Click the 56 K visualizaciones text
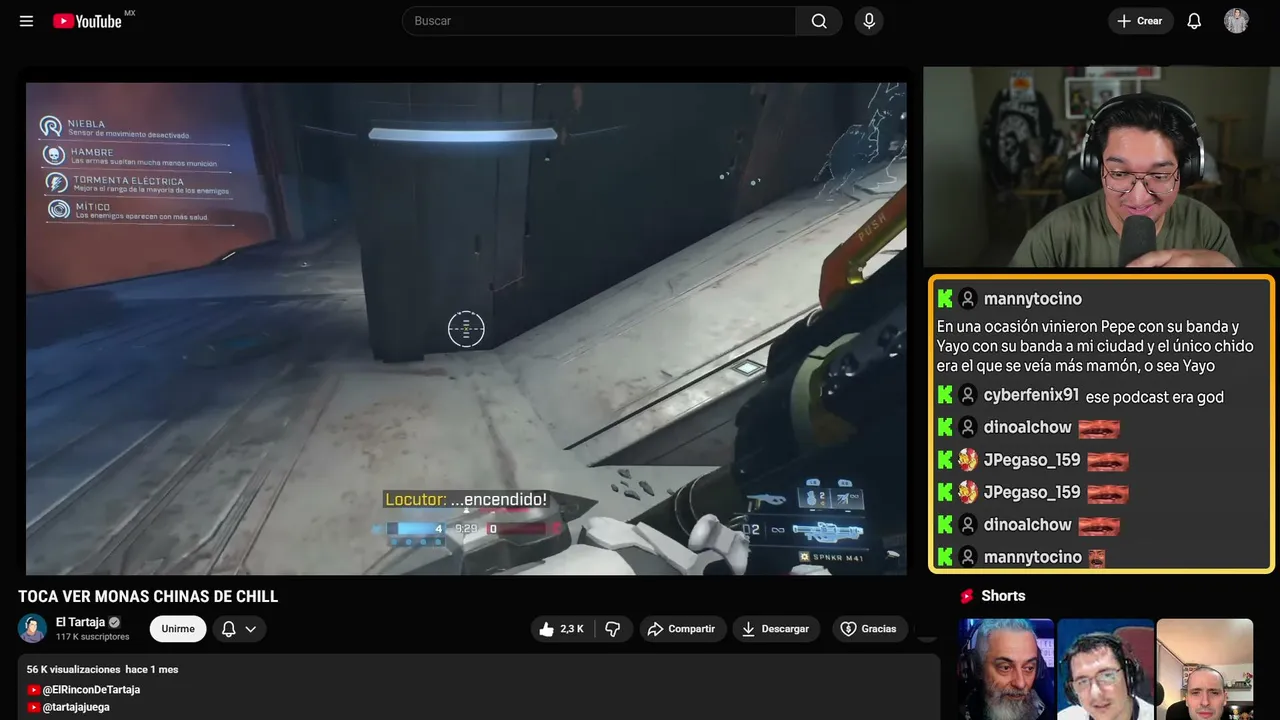 (74, 669)
